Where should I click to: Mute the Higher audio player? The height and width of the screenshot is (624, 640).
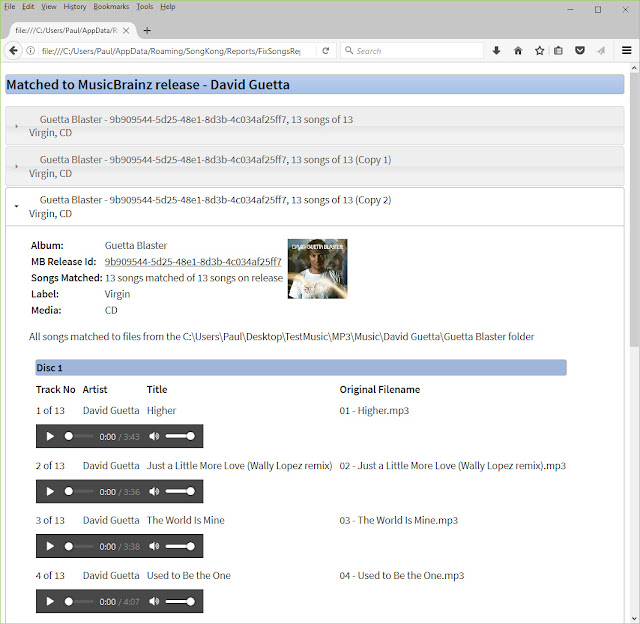154,436
